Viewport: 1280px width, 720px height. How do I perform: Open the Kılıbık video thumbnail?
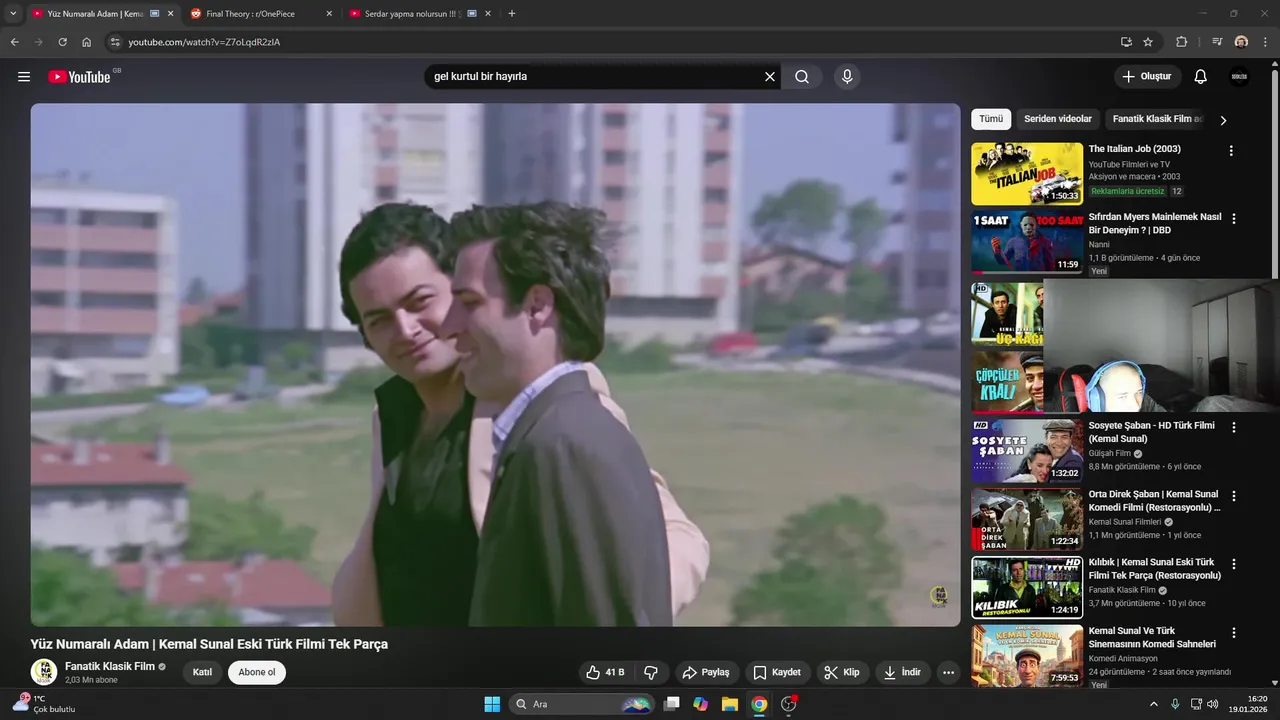coord(1027,587)
